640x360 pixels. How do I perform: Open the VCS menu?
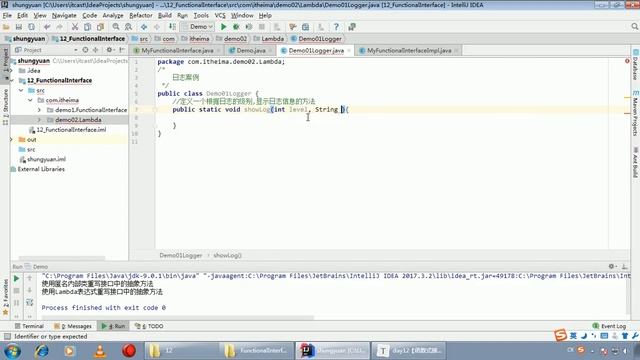(x=220, y=16)
